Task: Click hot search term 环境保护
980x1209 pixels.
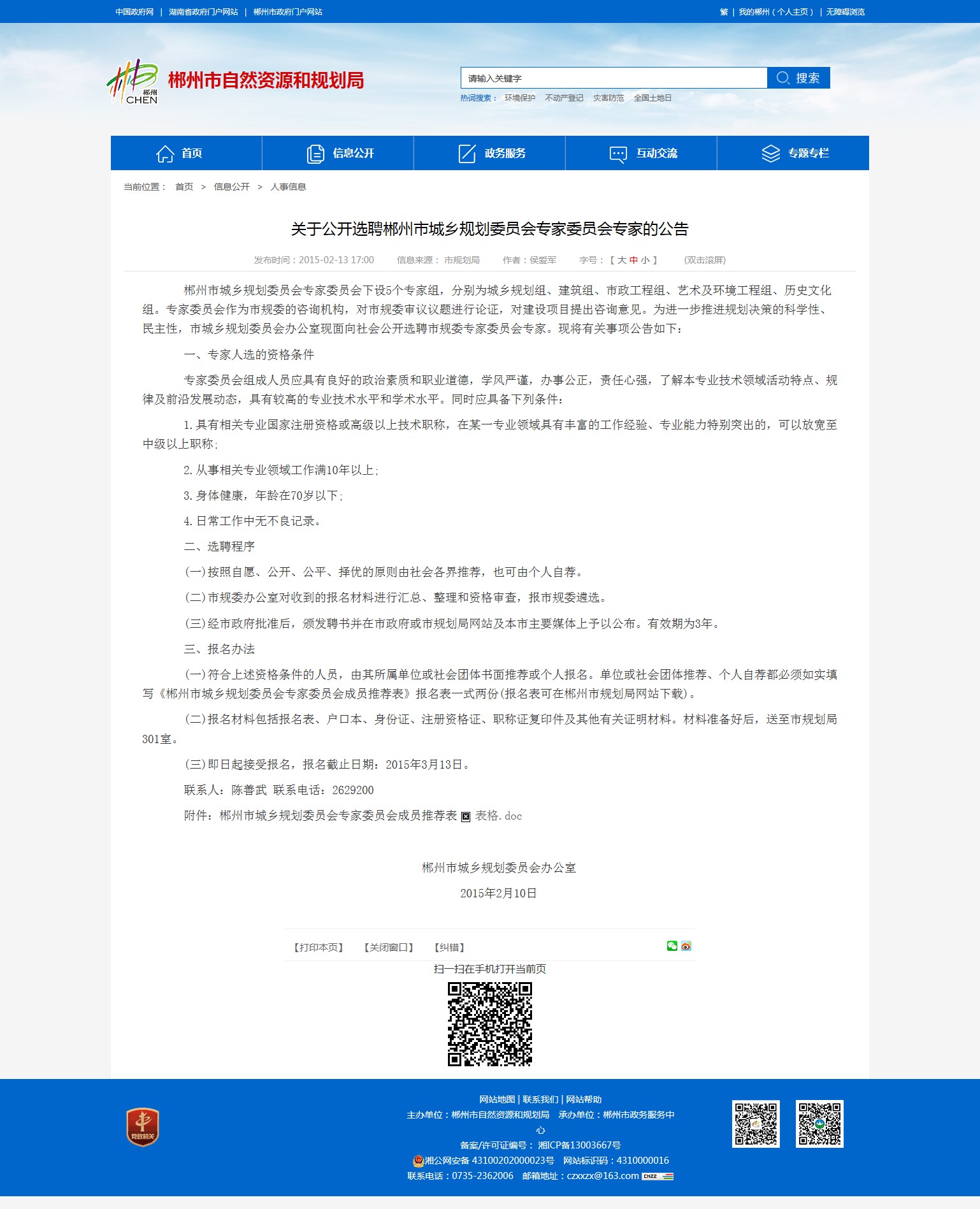Action: click(x=520, y=98)
